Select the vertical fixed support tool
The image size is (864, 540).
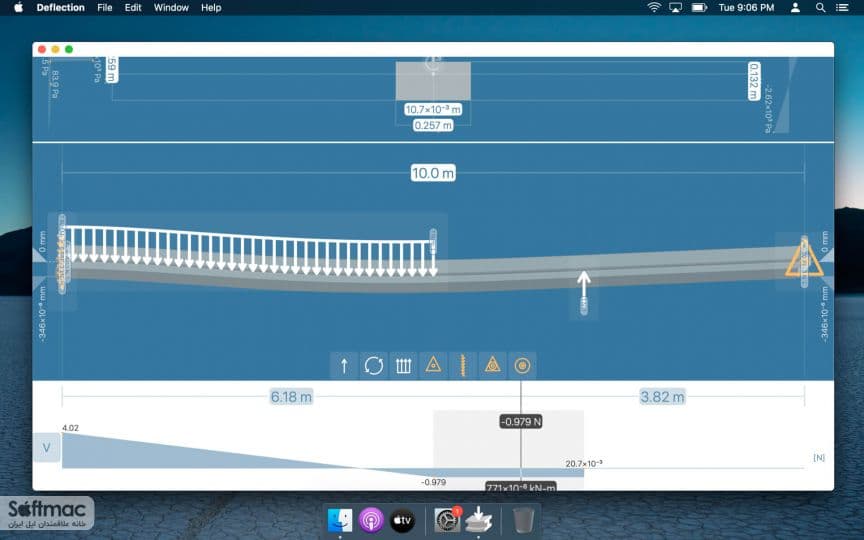click(463, 365)
